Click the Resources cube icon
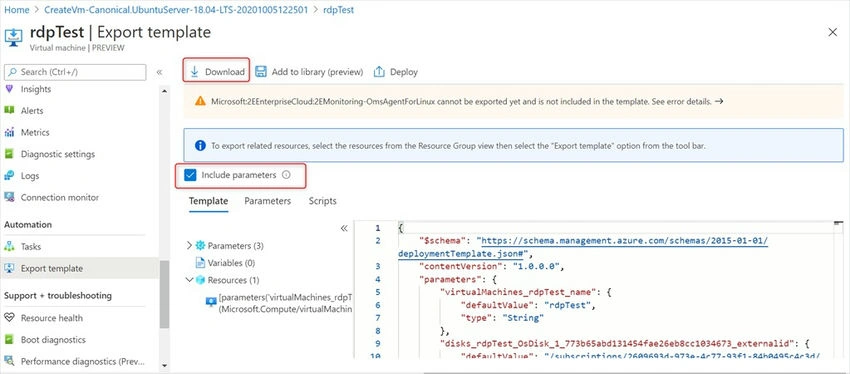 click(x=201, y=280)
